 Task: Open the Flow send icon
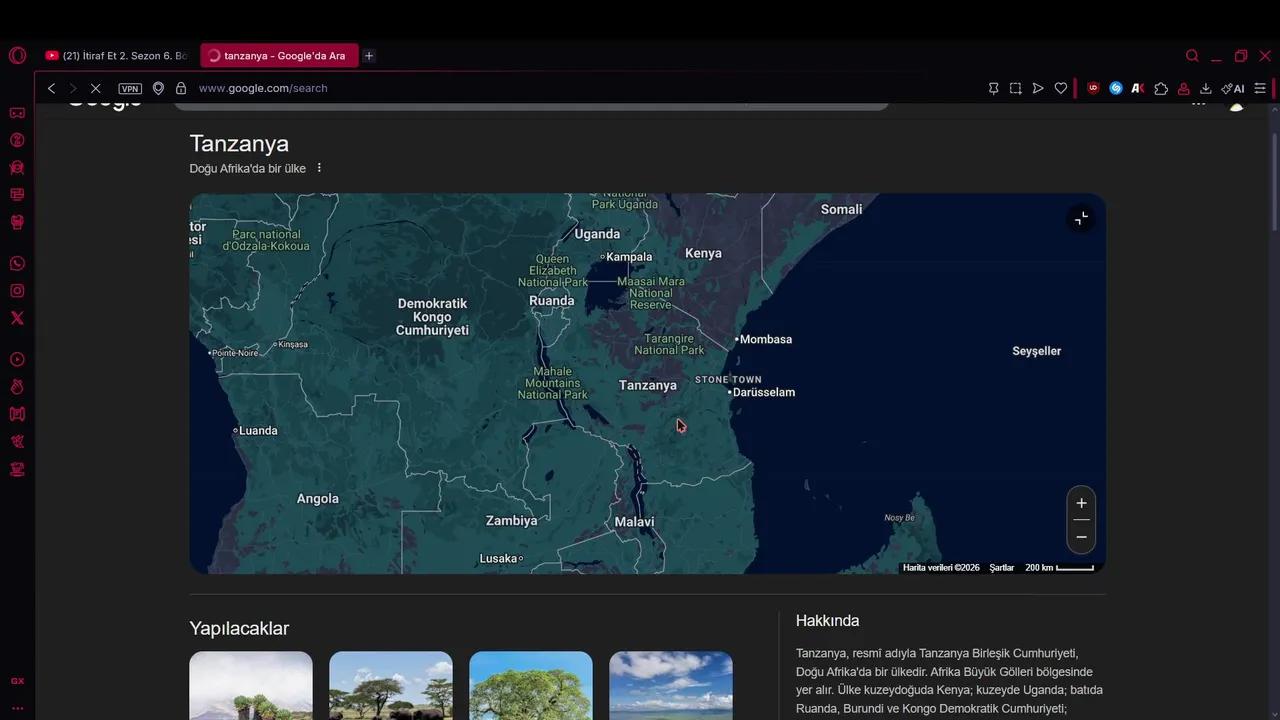[1038, 88]
